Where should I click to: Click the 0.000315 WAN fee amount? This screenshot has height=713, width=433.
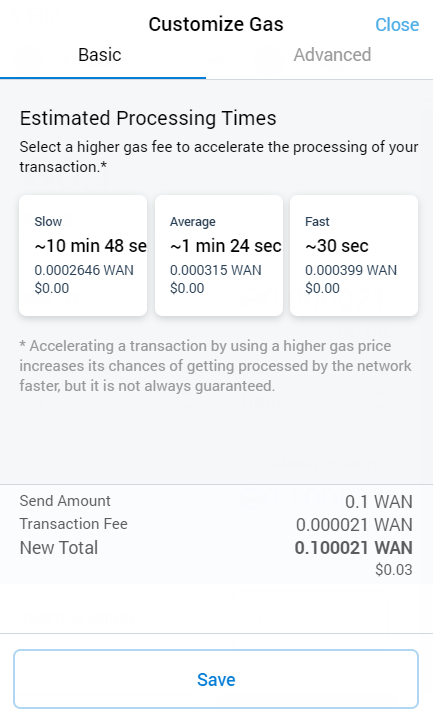click(x=216, y=270)
